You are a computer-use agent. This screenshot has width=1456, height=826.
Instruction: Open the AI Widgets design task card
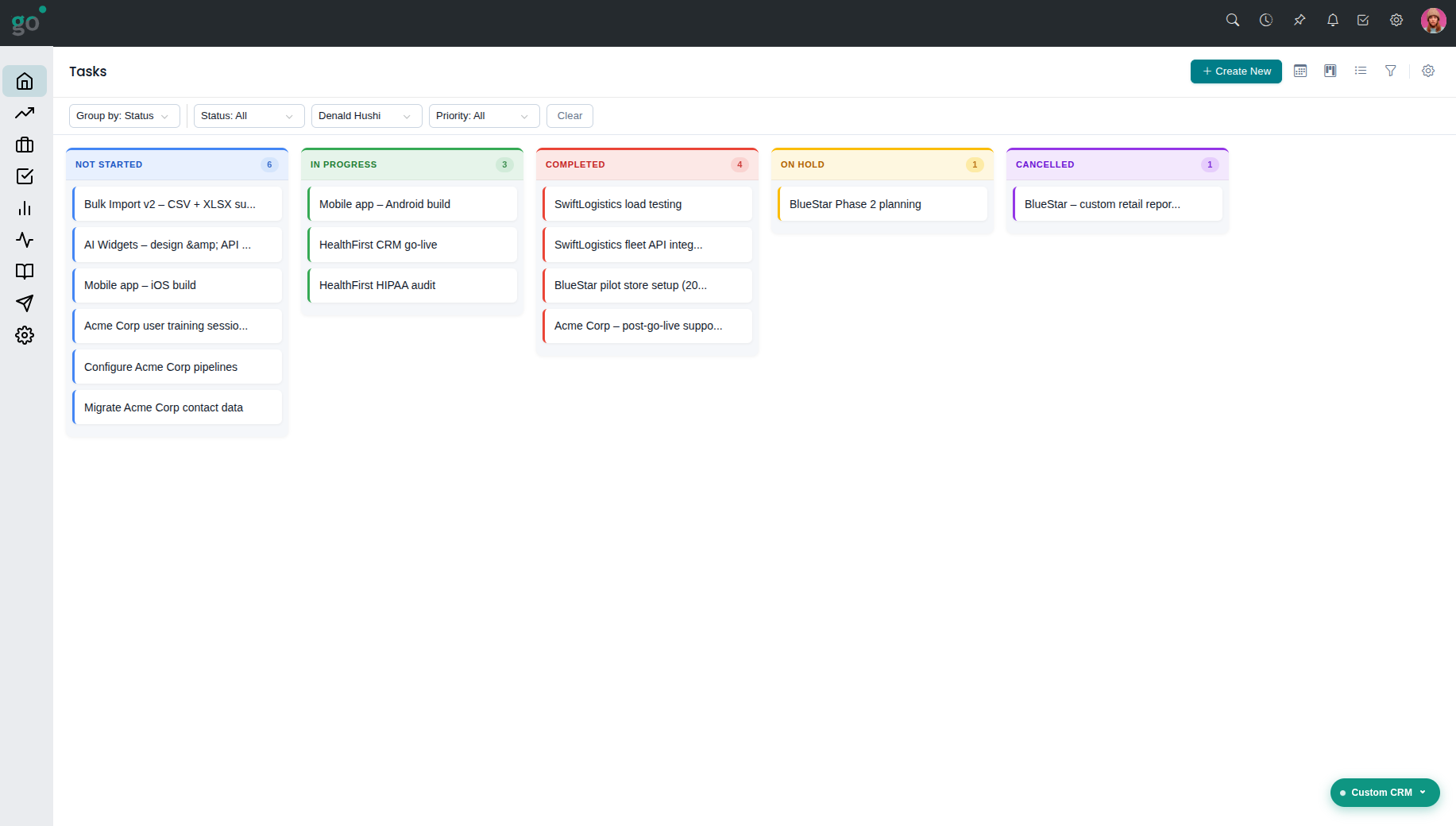[x=177, y=245]
